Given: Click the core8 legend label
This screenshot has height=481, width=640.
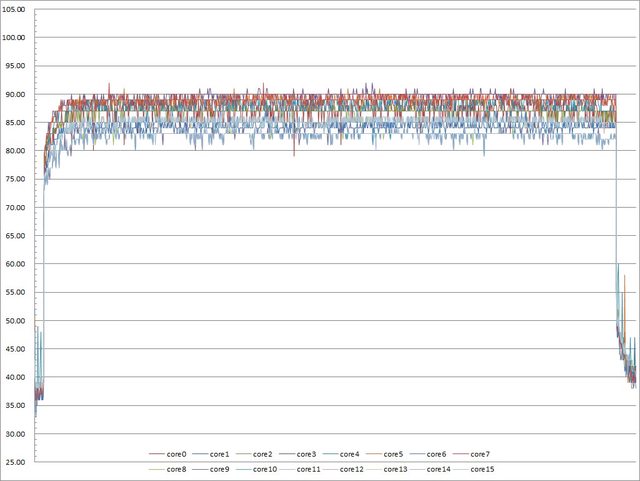Looking at the screenshot, I should click(x=178, y=469).
